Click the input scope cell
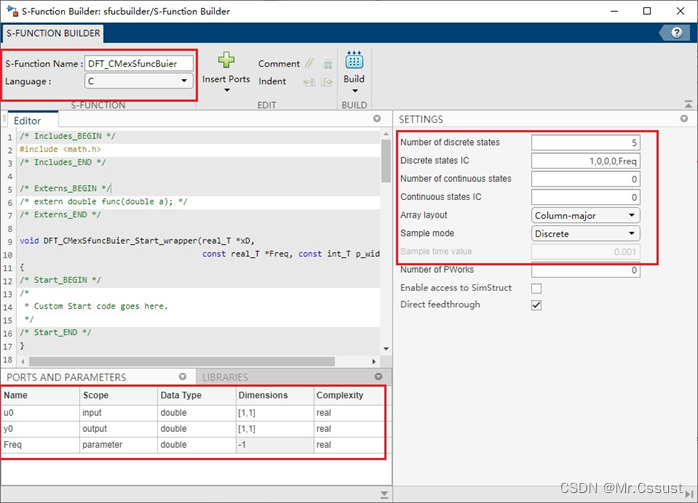The width and height of the screenshot is (698, 503). pyautogui.click(x=118, y=413)
